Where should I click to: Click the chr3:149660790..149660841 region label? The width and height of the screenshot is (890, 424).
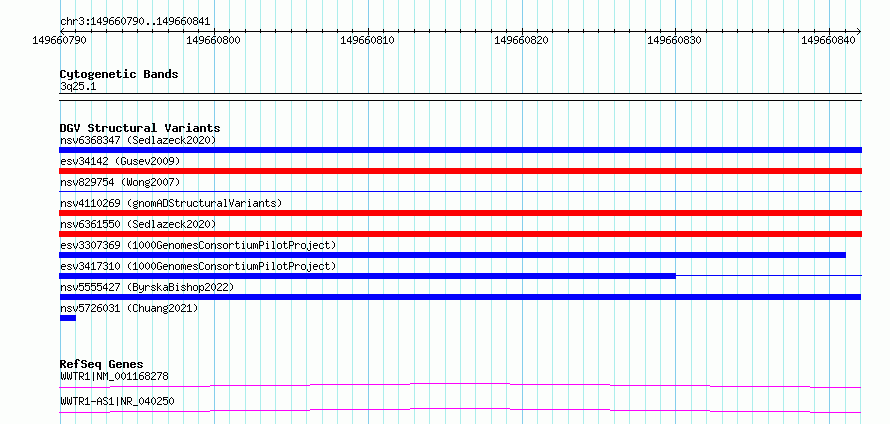click(135, 22)
